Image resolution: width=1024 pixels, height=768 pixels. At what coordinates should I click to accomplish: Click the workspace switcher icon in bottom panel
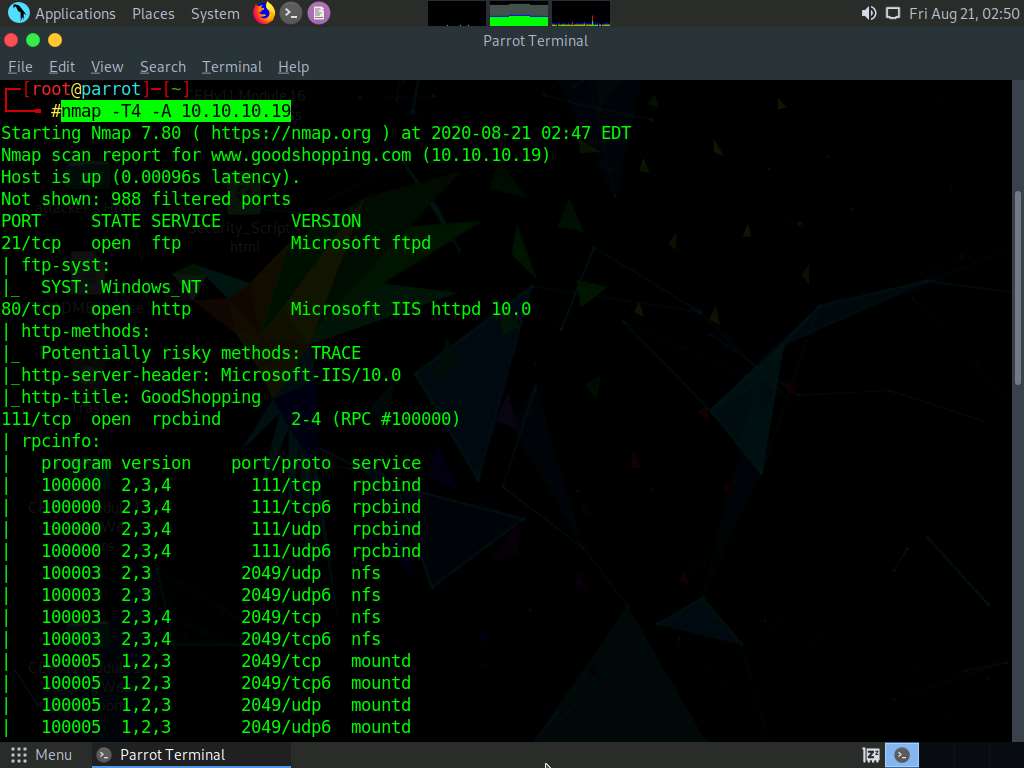pos(871,755)
